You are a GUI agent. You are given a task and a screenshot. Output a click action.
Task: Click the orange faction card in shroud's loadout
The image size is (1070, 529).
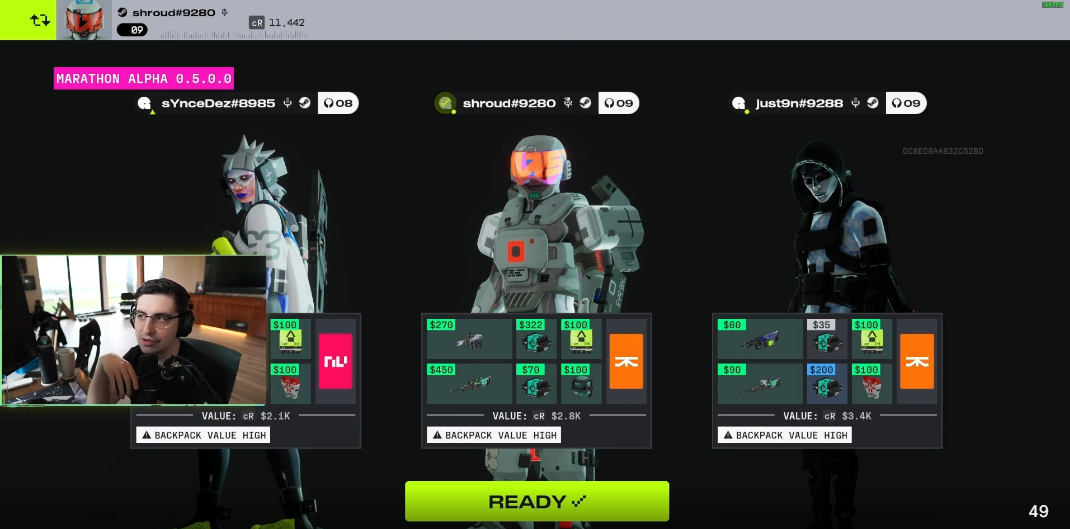point(626,361)
